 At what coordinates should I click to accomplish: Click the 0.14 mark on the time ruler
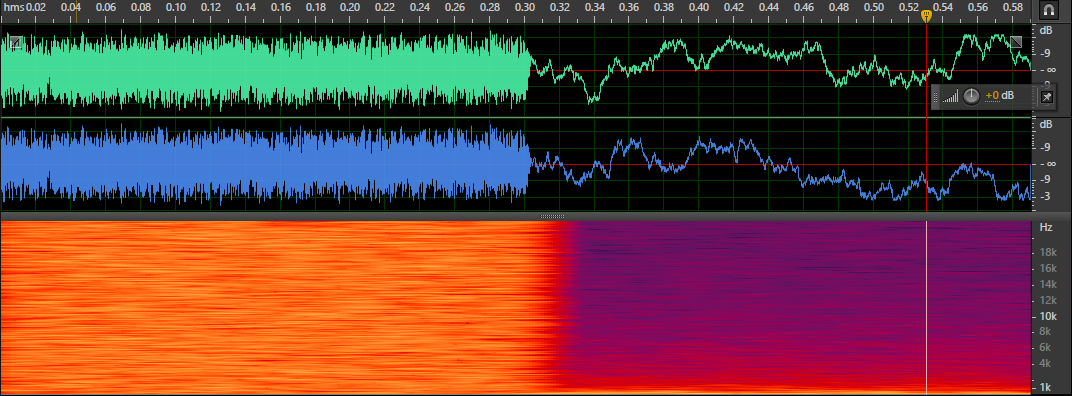coord(245,7)
